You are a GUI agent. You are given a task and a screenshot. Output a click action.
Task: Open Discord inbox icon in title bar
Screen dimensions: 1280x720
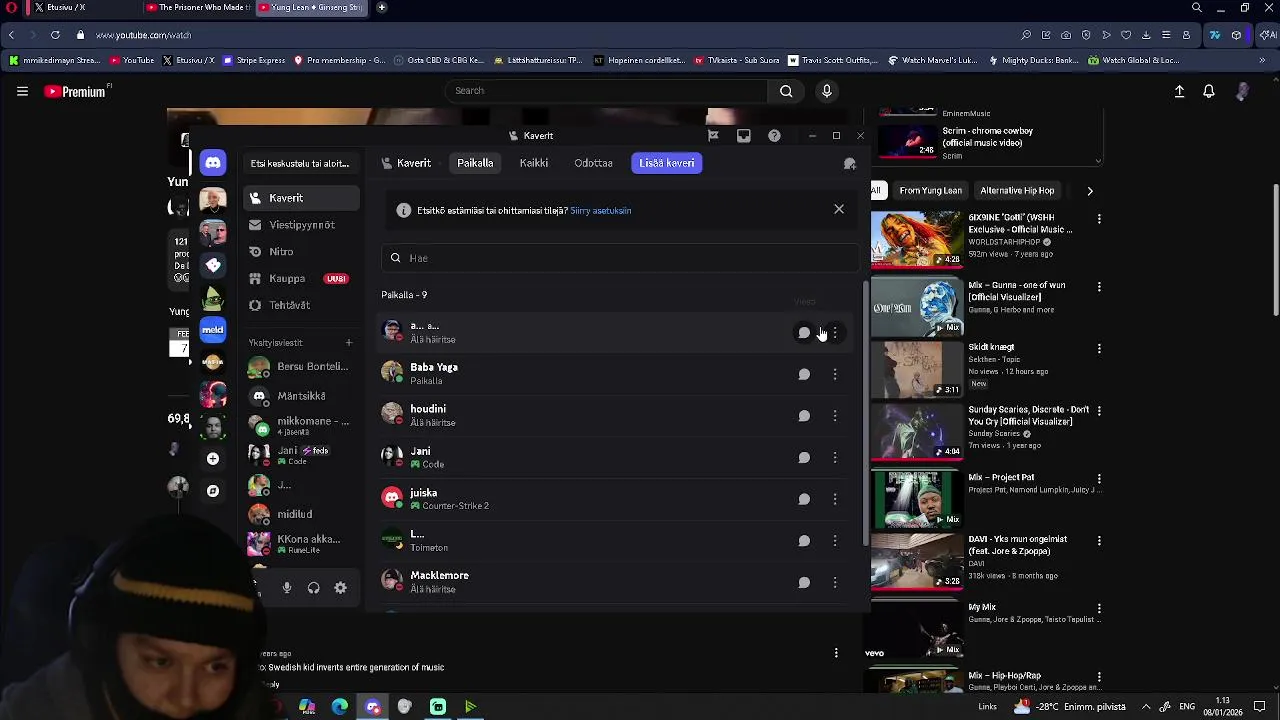click(744, 135)
